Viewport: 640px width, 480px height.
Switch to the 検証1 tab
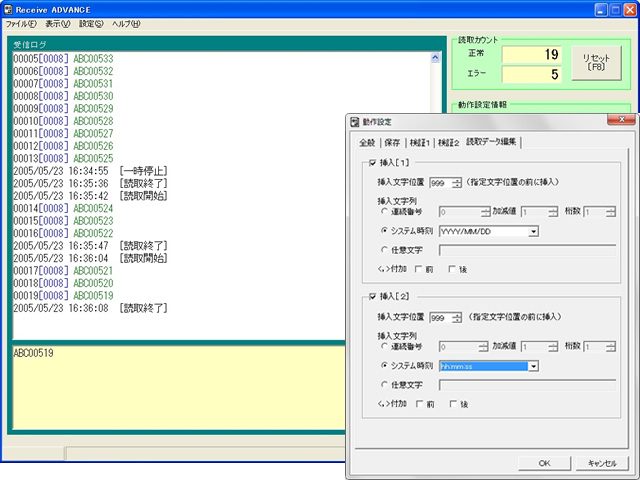pos(420,143)
